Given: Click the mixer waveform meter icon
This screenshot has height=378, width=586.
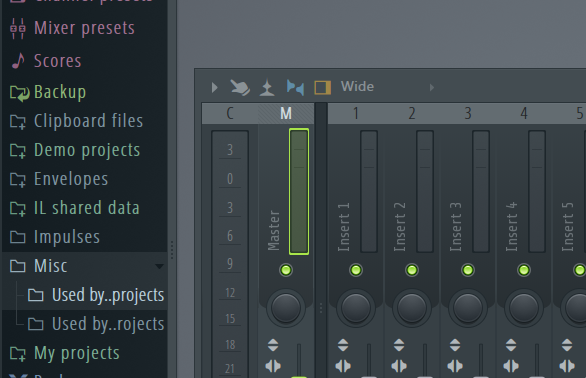Looking at the screenshot, I should (267, 88).
